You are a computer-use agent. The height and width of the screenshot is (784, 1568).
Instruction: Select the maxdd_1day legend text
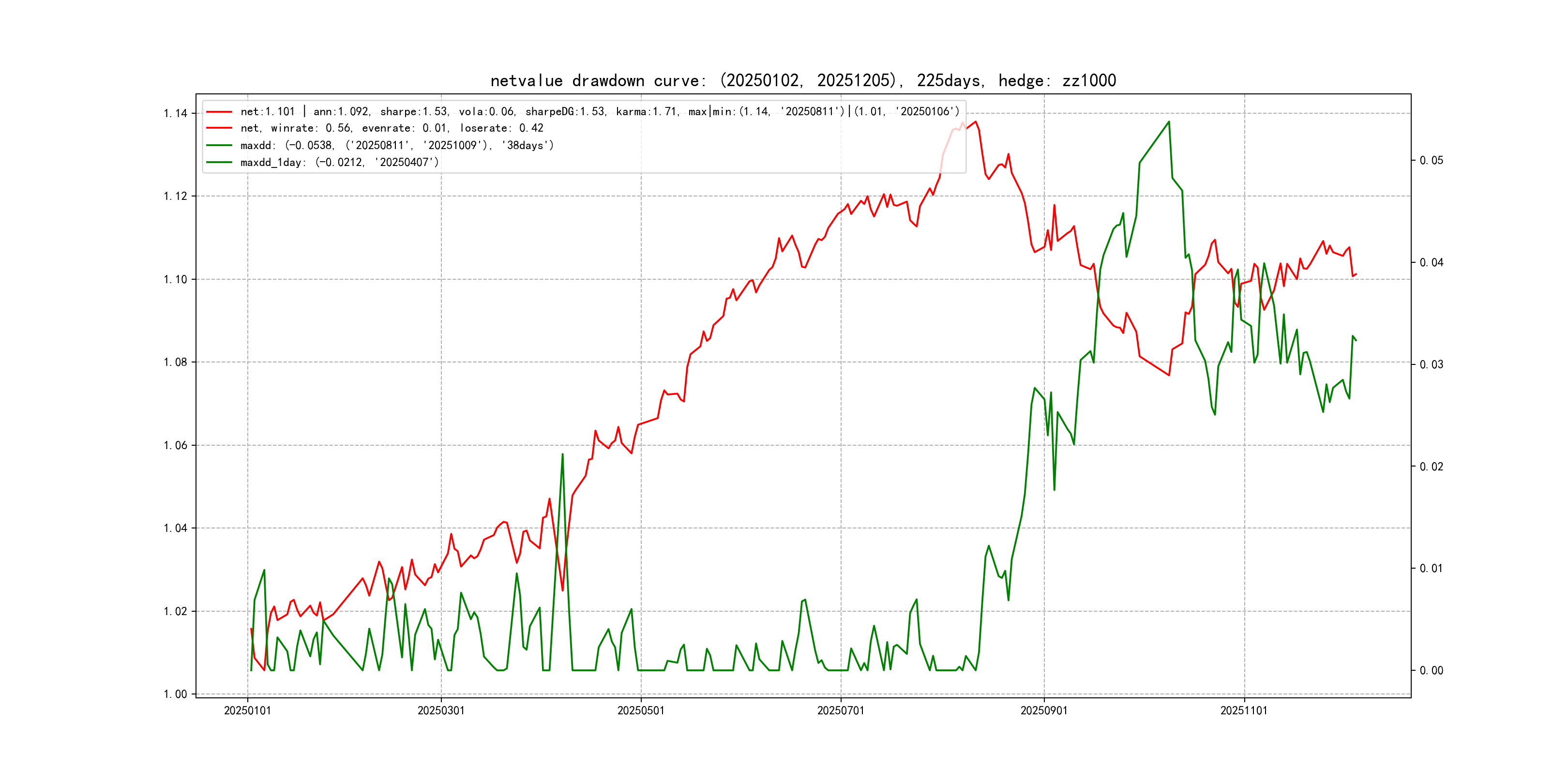pyautogui.click(x=339, y=163)
